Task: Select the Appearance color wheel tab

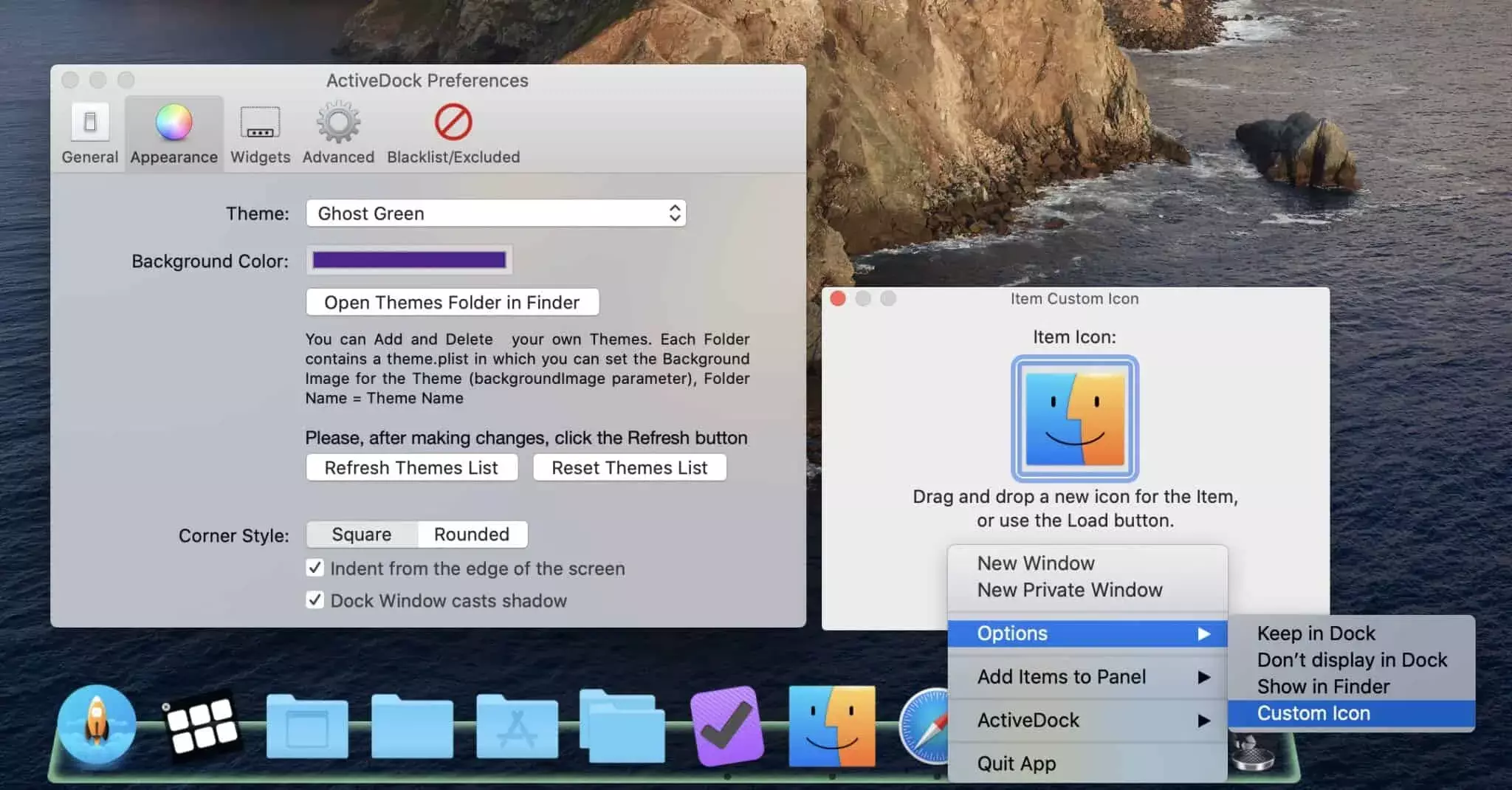Action: (x=173, y=134)
